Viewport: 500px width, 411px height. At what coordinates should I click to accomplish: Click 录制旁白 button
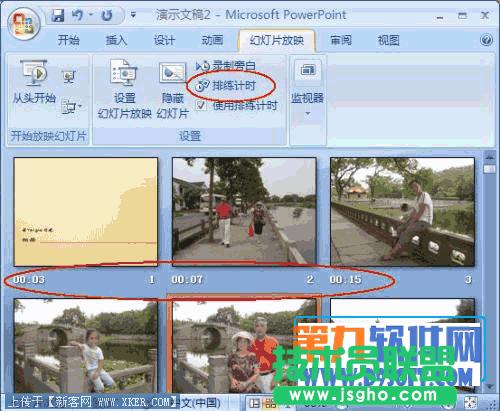tap(226, 66)
